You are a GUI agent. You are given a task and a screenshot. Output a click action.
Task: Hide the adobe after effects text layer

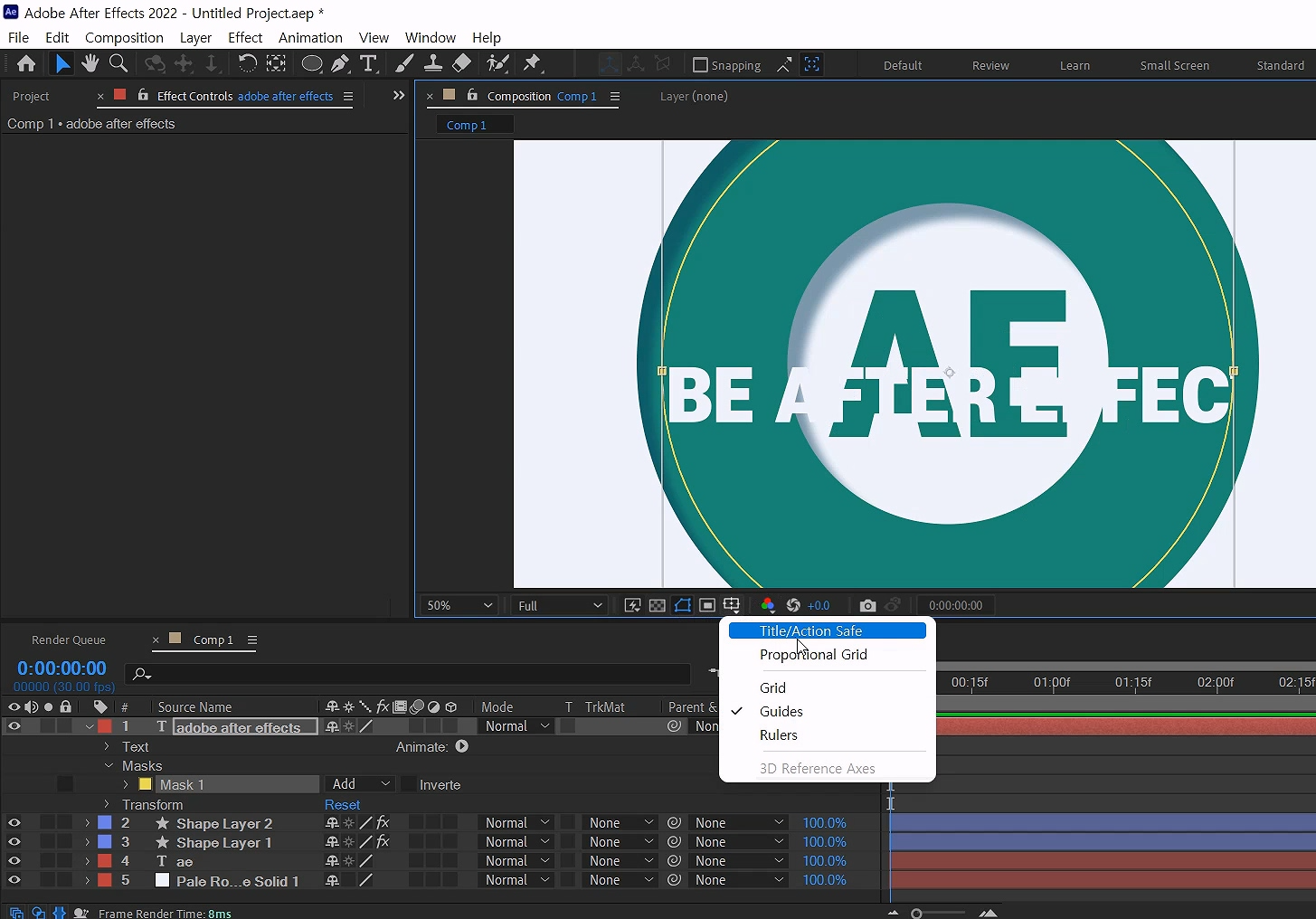14,726
